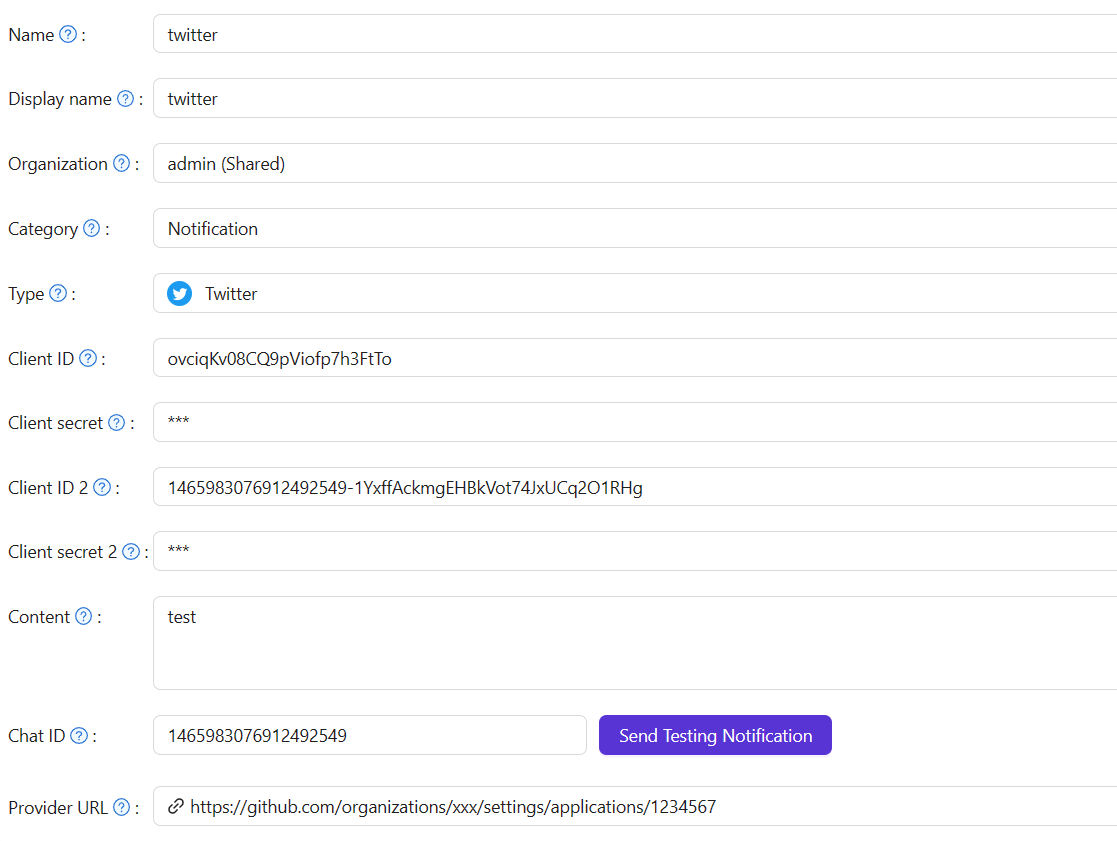Click the Display name help icon

point(125,98)
